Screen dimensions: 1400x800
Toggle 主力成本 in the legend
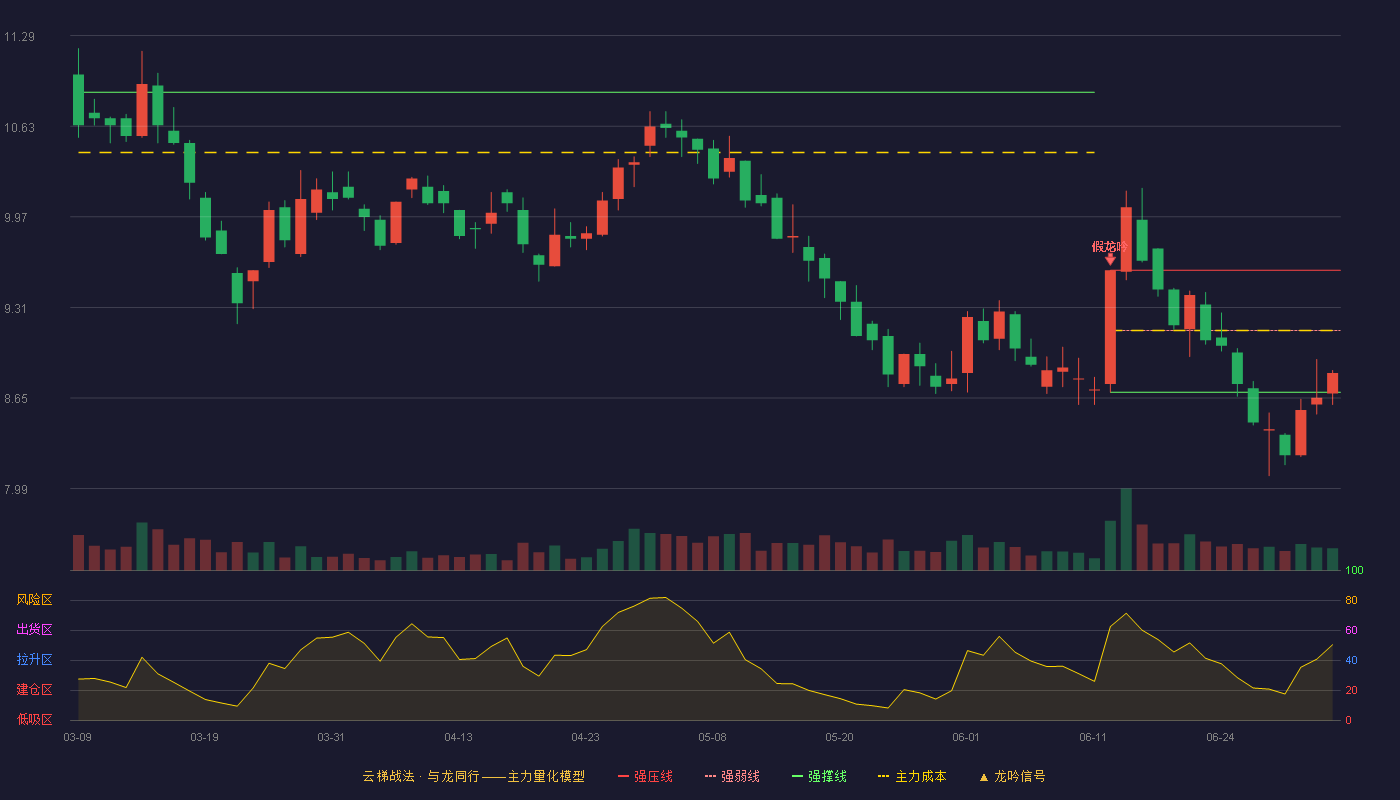point(911,776)
